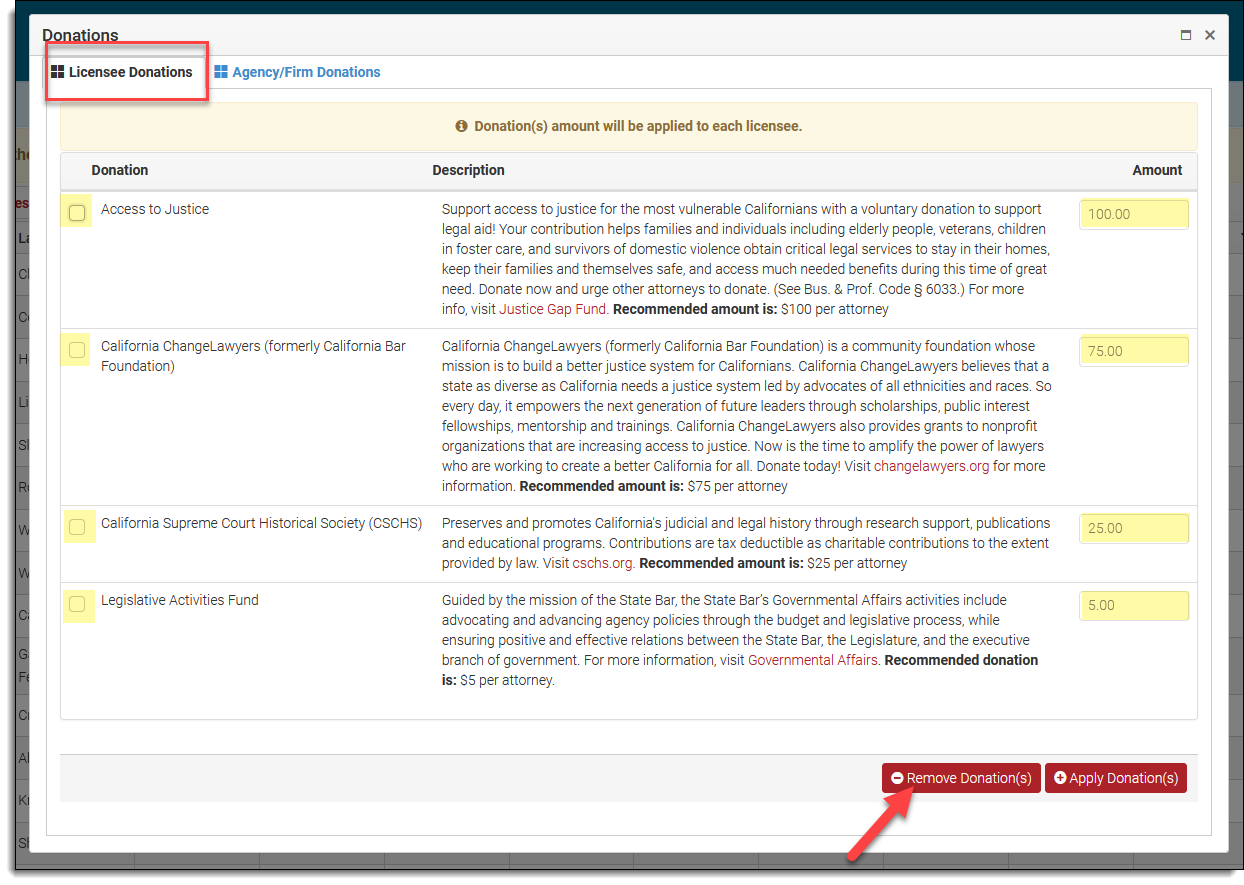Close the Donations dialog

[x=1210, y=35]
